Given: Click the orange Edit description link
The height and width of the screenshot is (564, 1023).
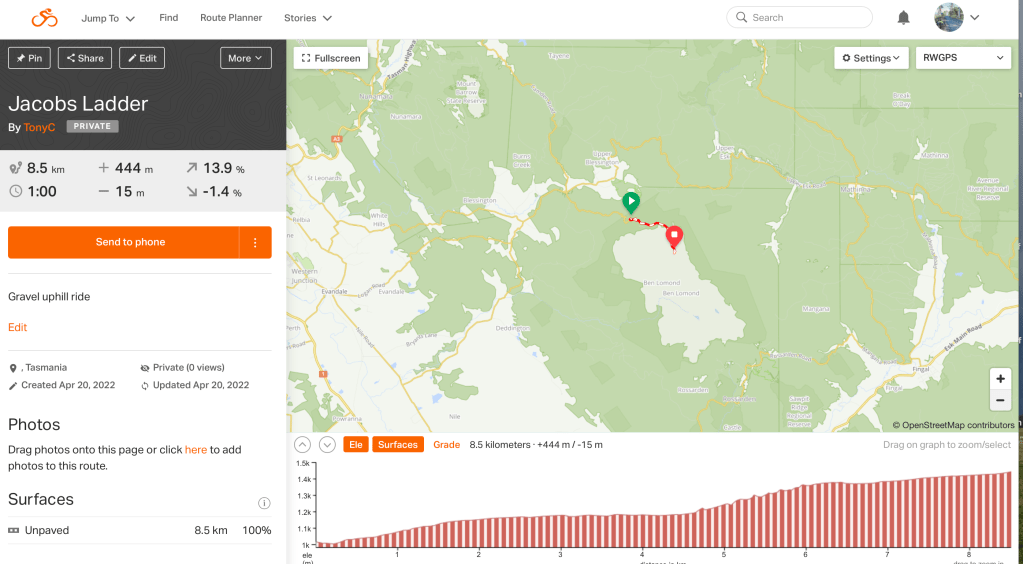Looking at the screenshot, I should pyautogui.click(x=18, y=328).
